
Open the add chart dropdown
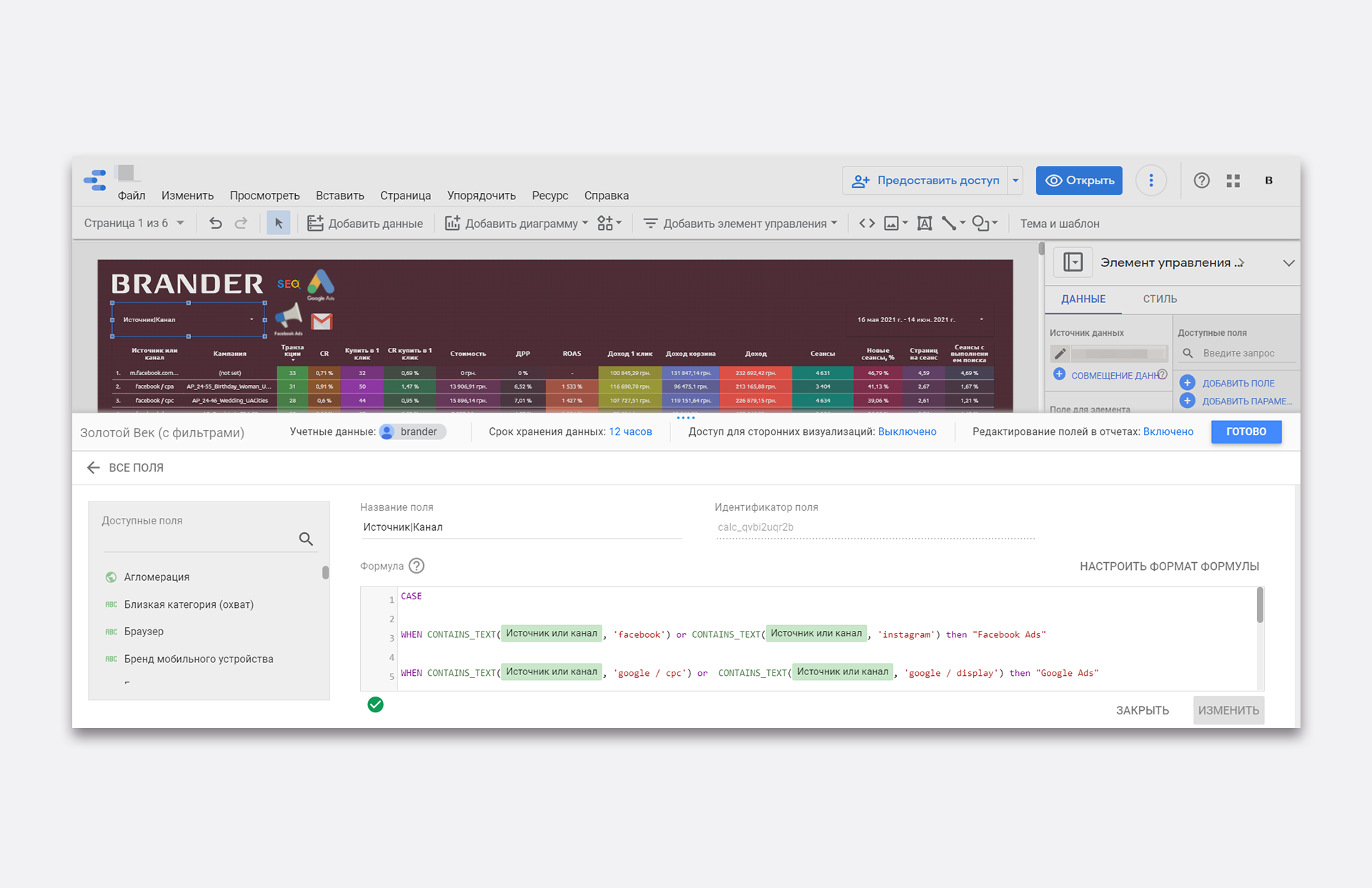pos(517,224)
